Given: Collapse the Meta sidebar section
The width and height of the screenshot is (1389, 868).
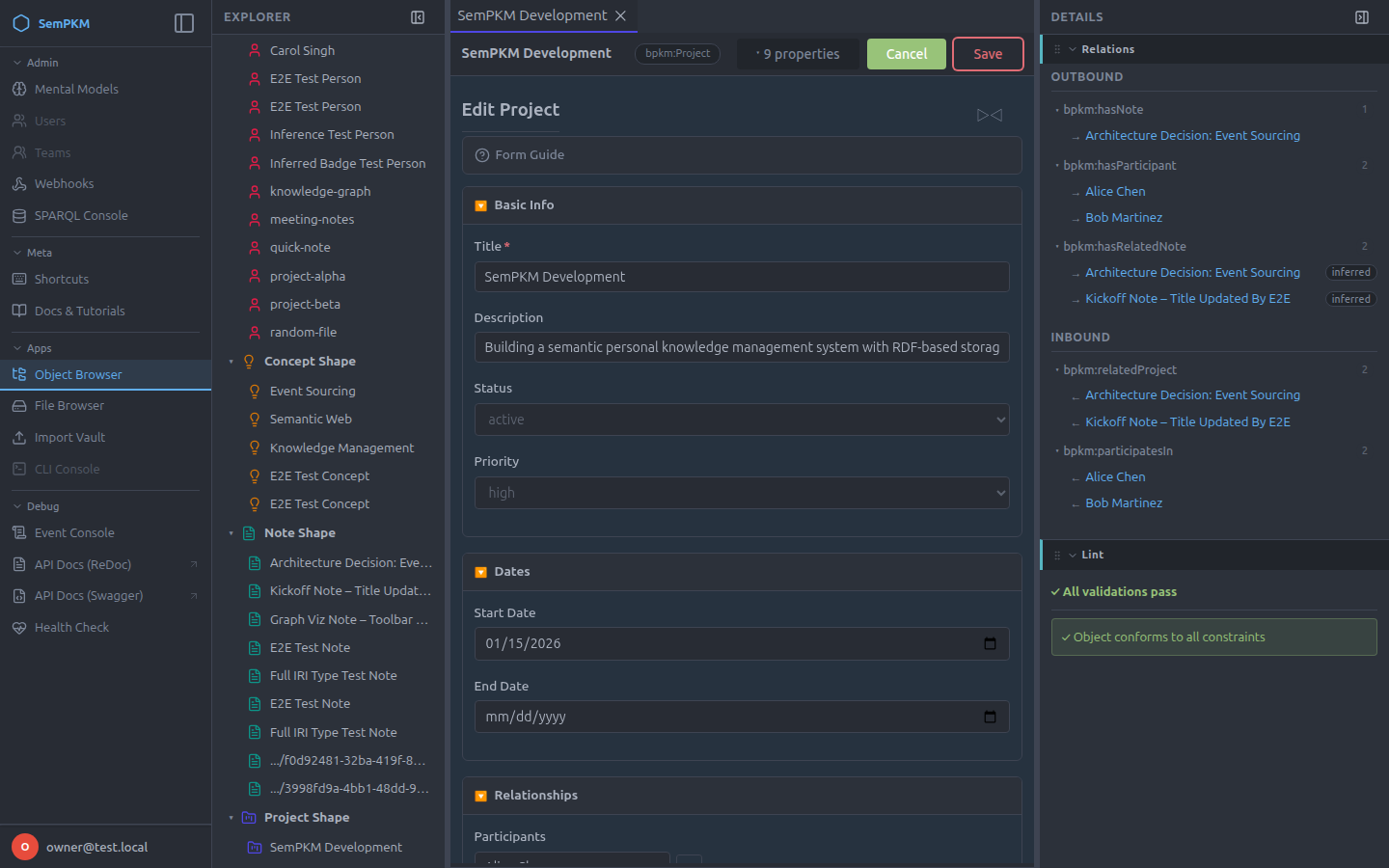Looking at the screenshot, I should [17, 253].
